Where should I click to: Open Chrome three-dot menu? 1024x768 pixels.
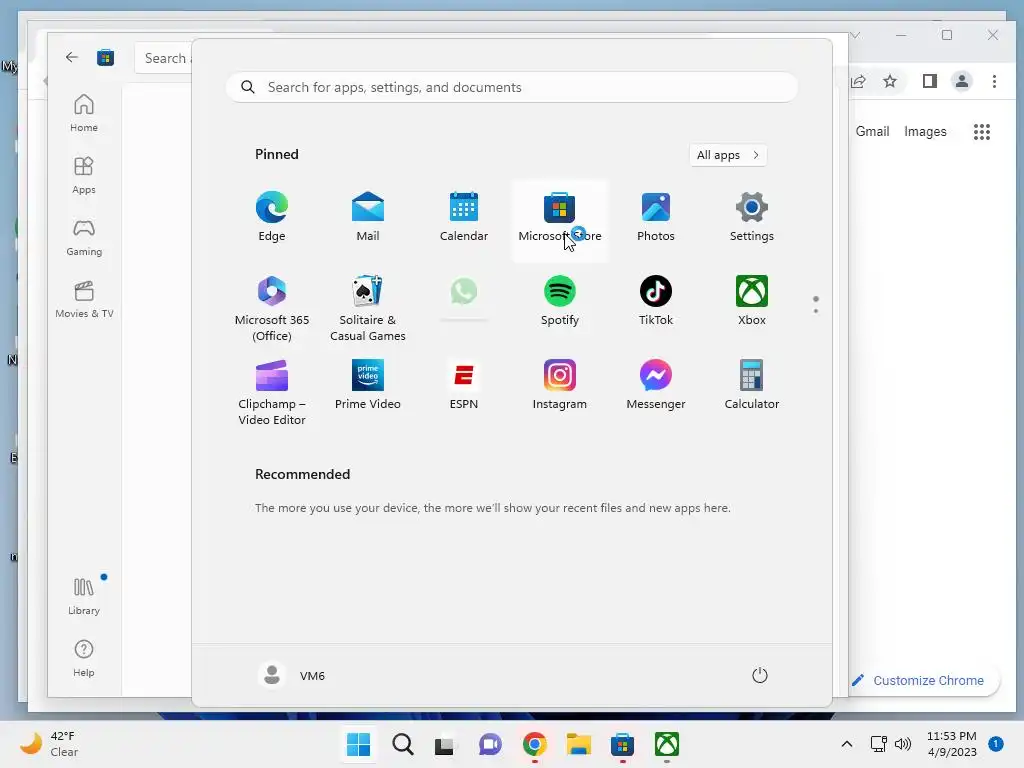994,81
